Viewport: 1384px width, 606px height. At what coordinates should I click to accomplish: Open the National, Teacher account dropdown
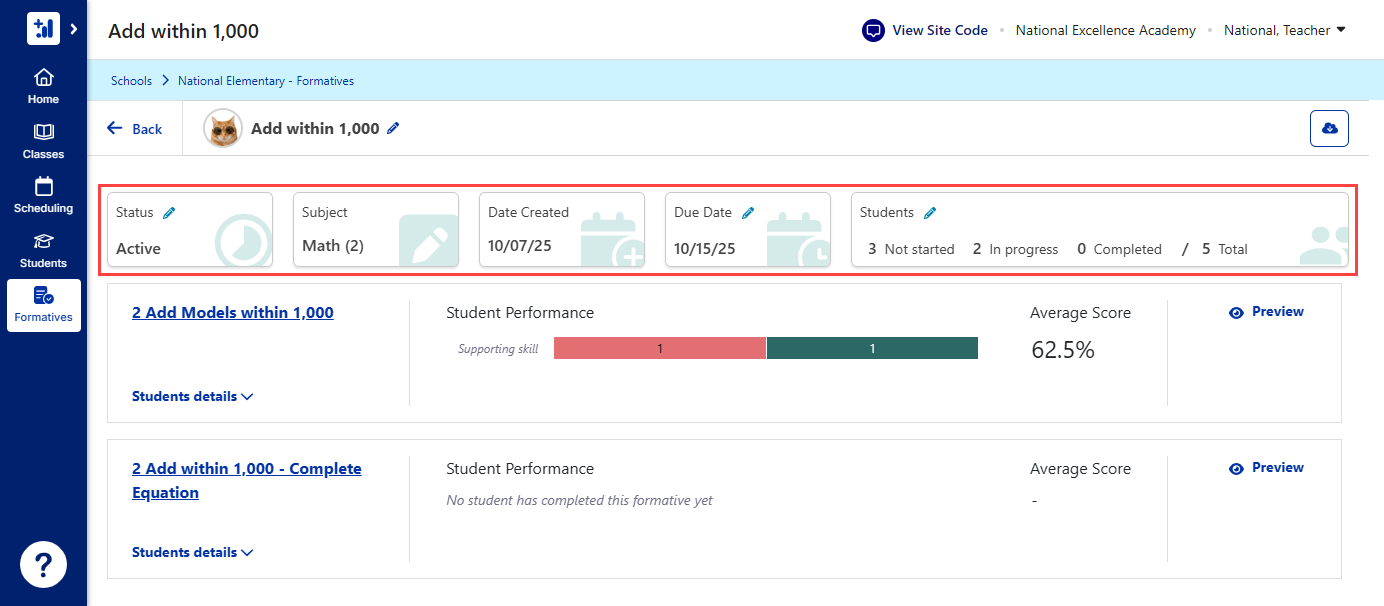[1284, 30]
